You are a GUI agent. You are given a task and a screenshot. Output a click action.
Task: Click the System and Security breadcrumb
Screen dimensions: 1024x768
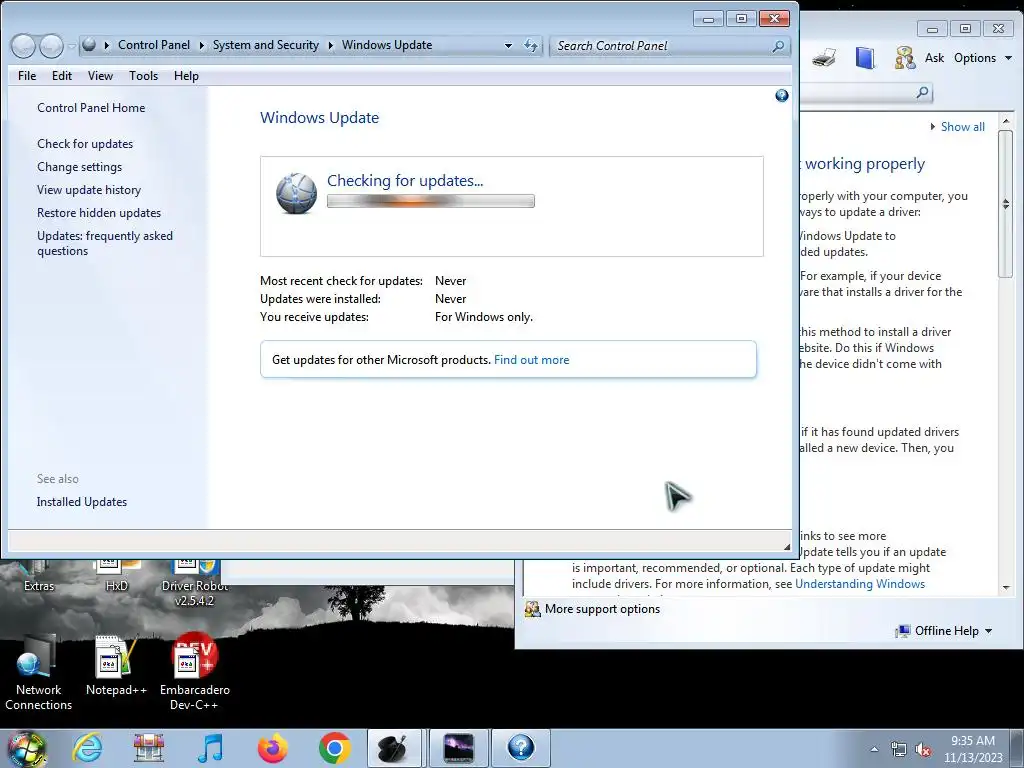266,45
